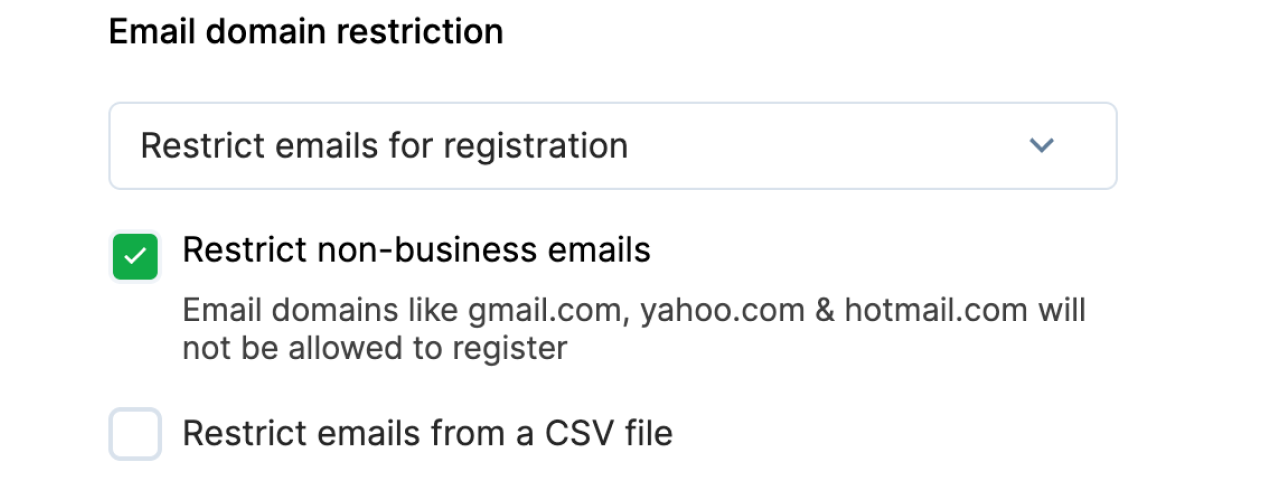The height and width of the screenshot is (483, 1280).
Task: Click the word 'registration' inside the dropdown
Action: coord(535,146)
